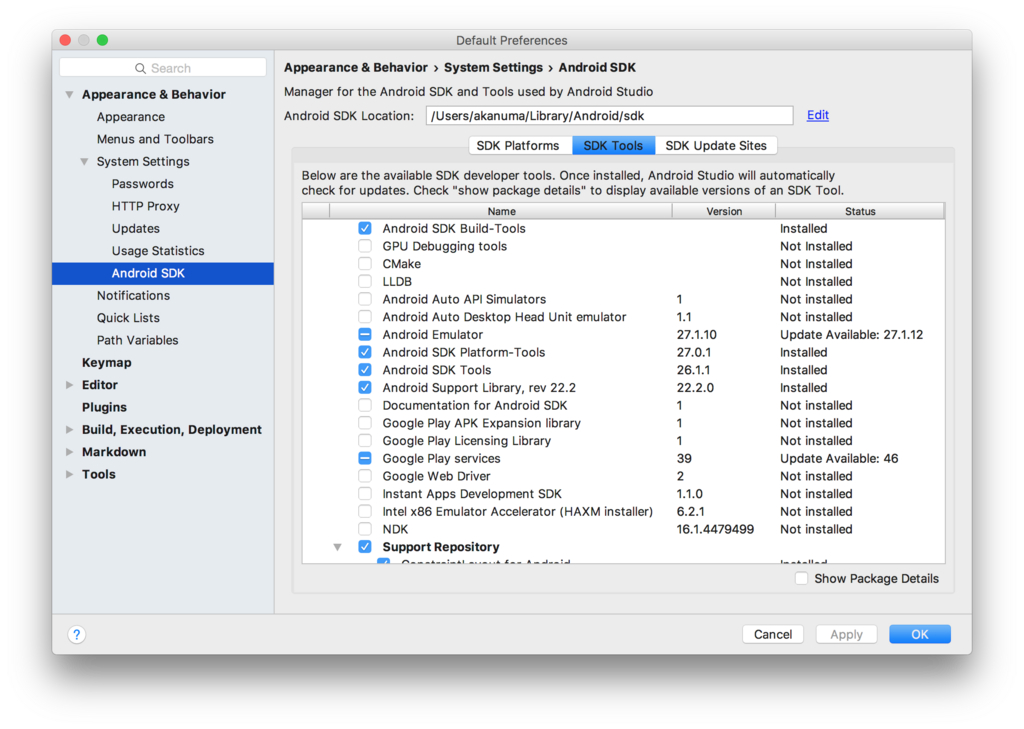Open the Notifications settings page

tap(133, 295)
